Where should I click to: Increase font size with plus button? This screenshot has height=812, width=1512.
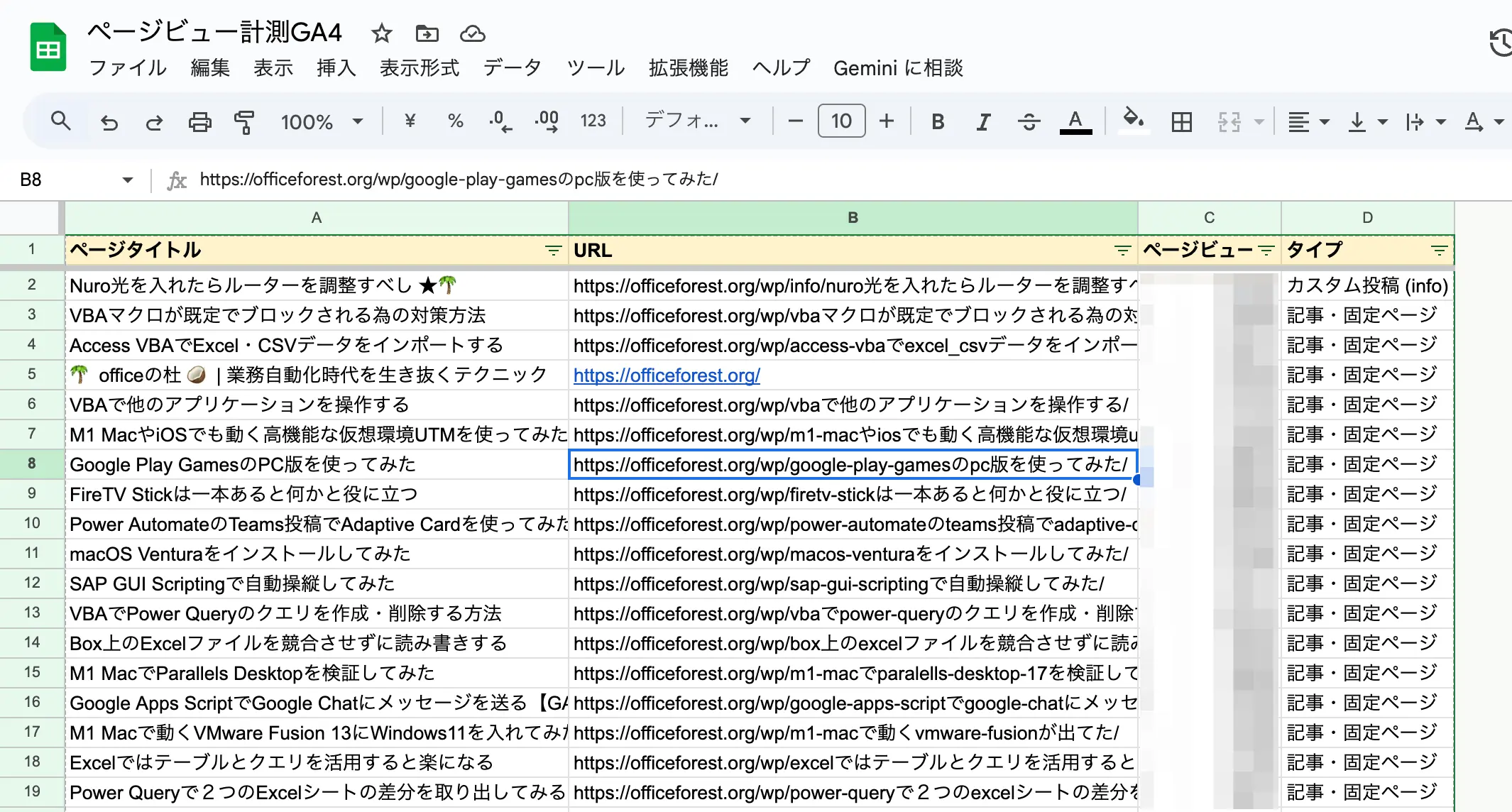coord(886,121)
